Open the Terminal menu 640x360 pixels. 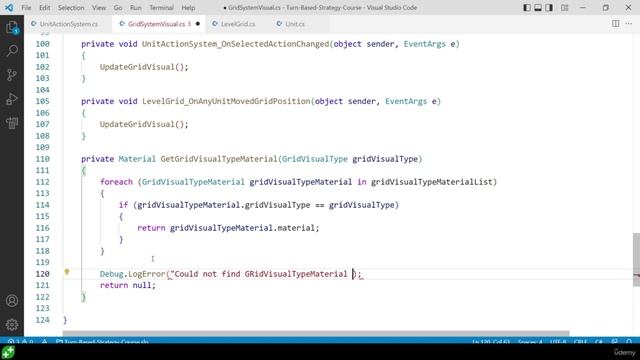[x=161, y=7]
